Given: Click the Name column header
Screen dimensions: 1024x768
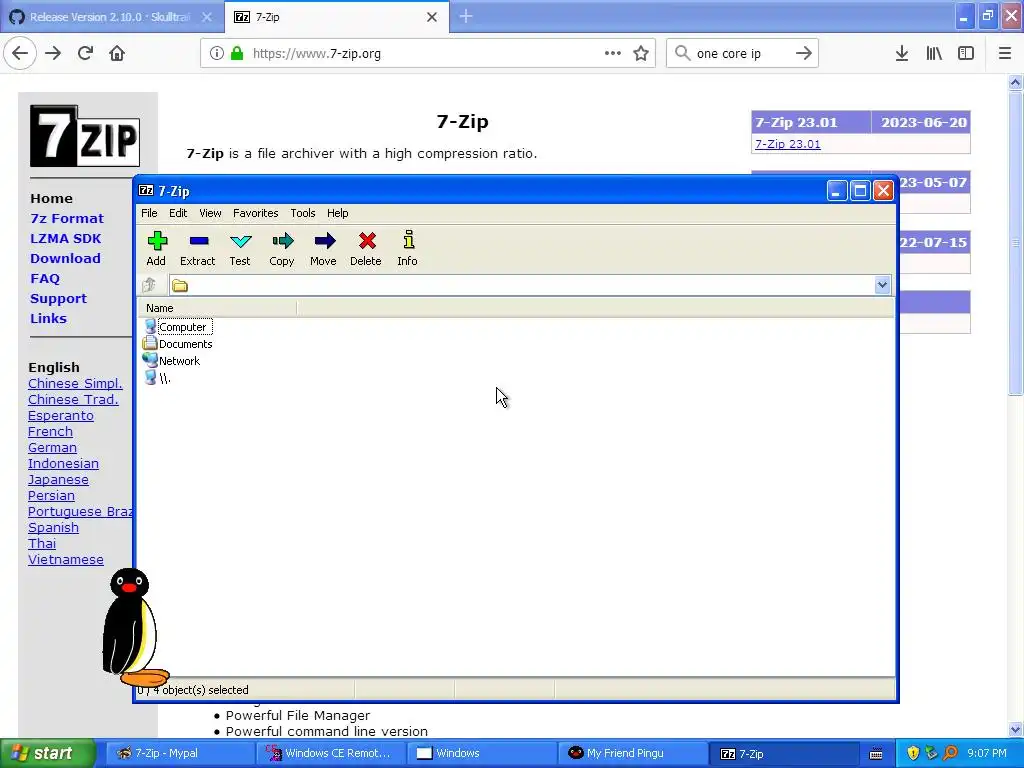Looking at the screenshot, I should pyautogui.click(x=217, y=308).
